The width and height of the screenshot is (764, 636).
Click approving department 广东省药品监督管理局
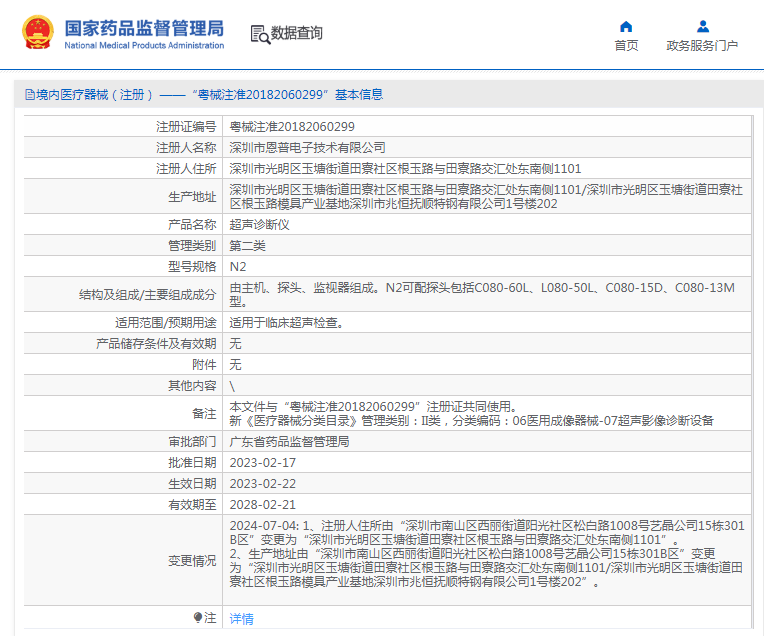click(289, 442)
